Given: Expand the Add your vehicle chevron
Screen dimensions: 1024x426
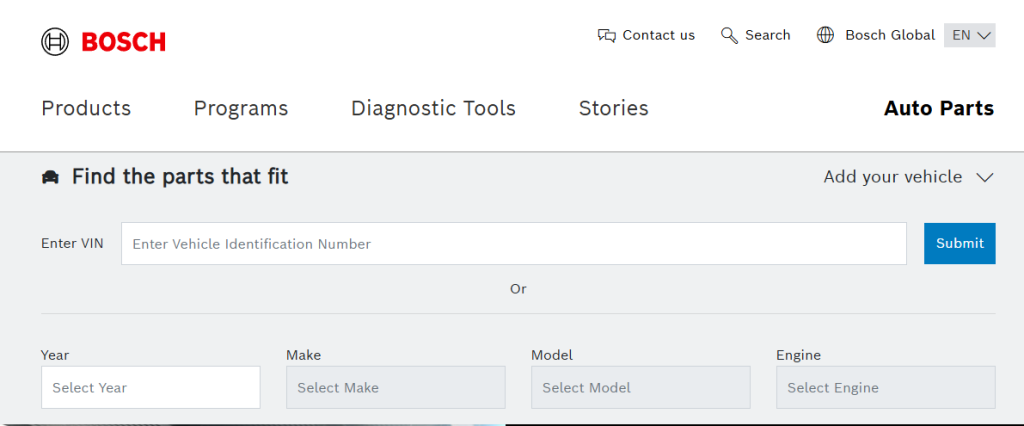Looking at the screenshot, I should (x=985, y=177).
